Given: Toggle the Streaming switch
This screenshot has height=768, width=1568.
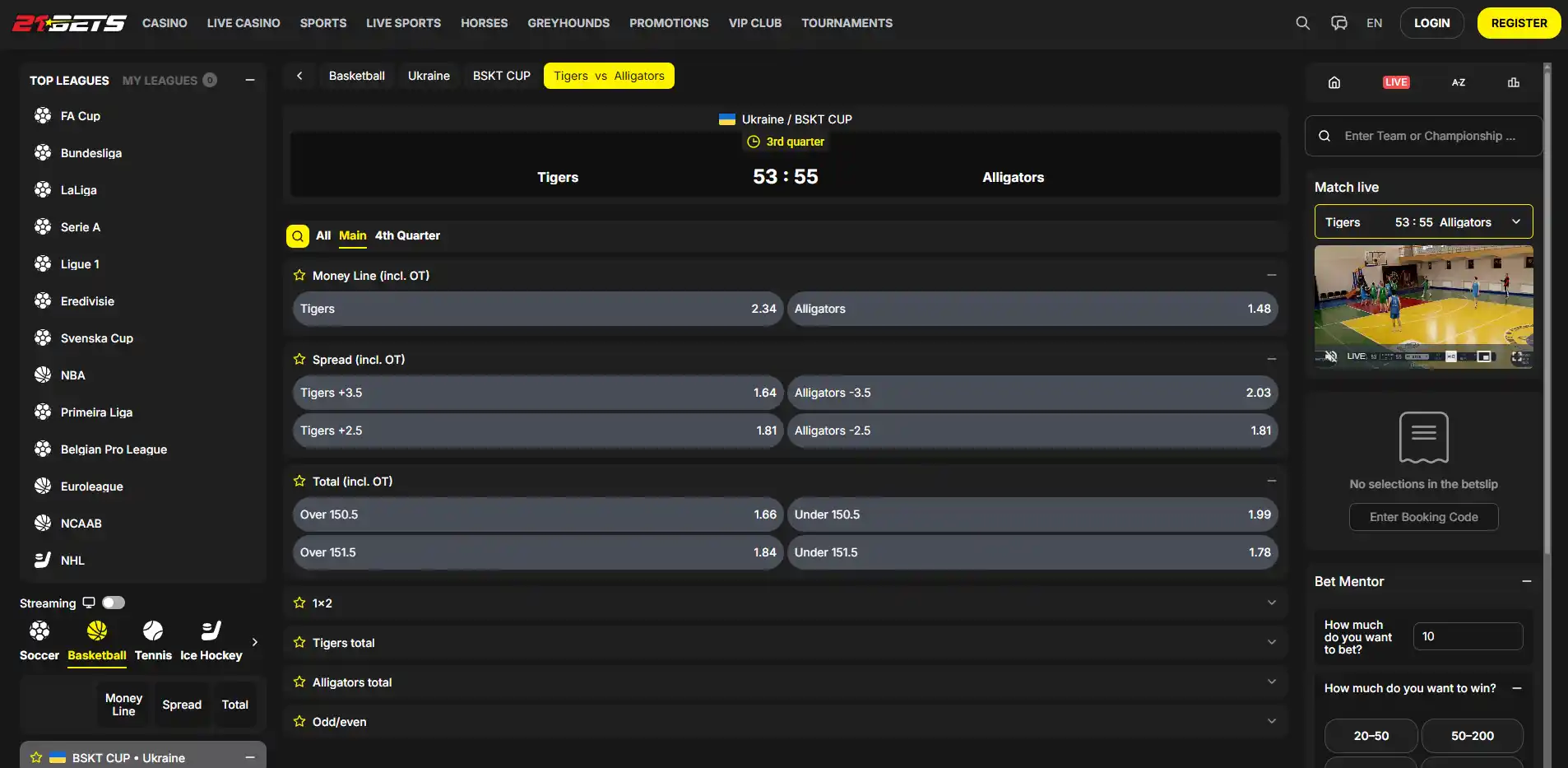Looking at the screenshot, I should [114, 603].
